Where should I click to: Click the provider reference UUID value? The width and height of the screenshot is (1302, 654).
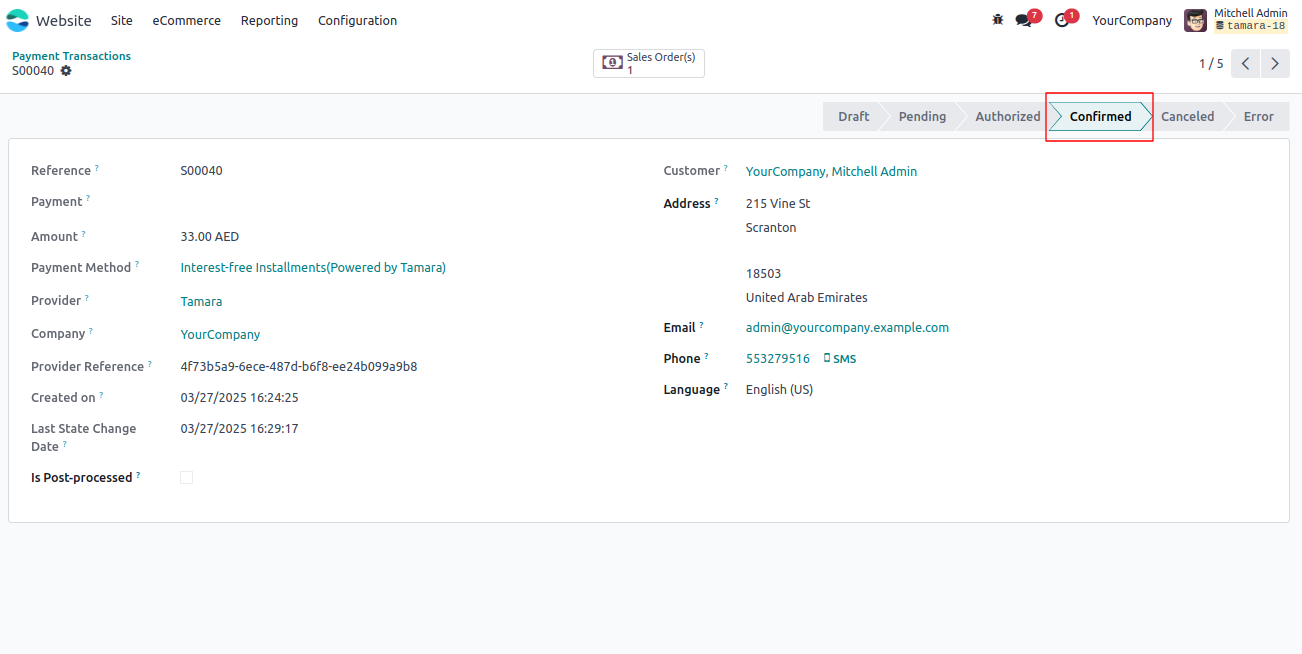pyautogui.click(x=299, y=366)
